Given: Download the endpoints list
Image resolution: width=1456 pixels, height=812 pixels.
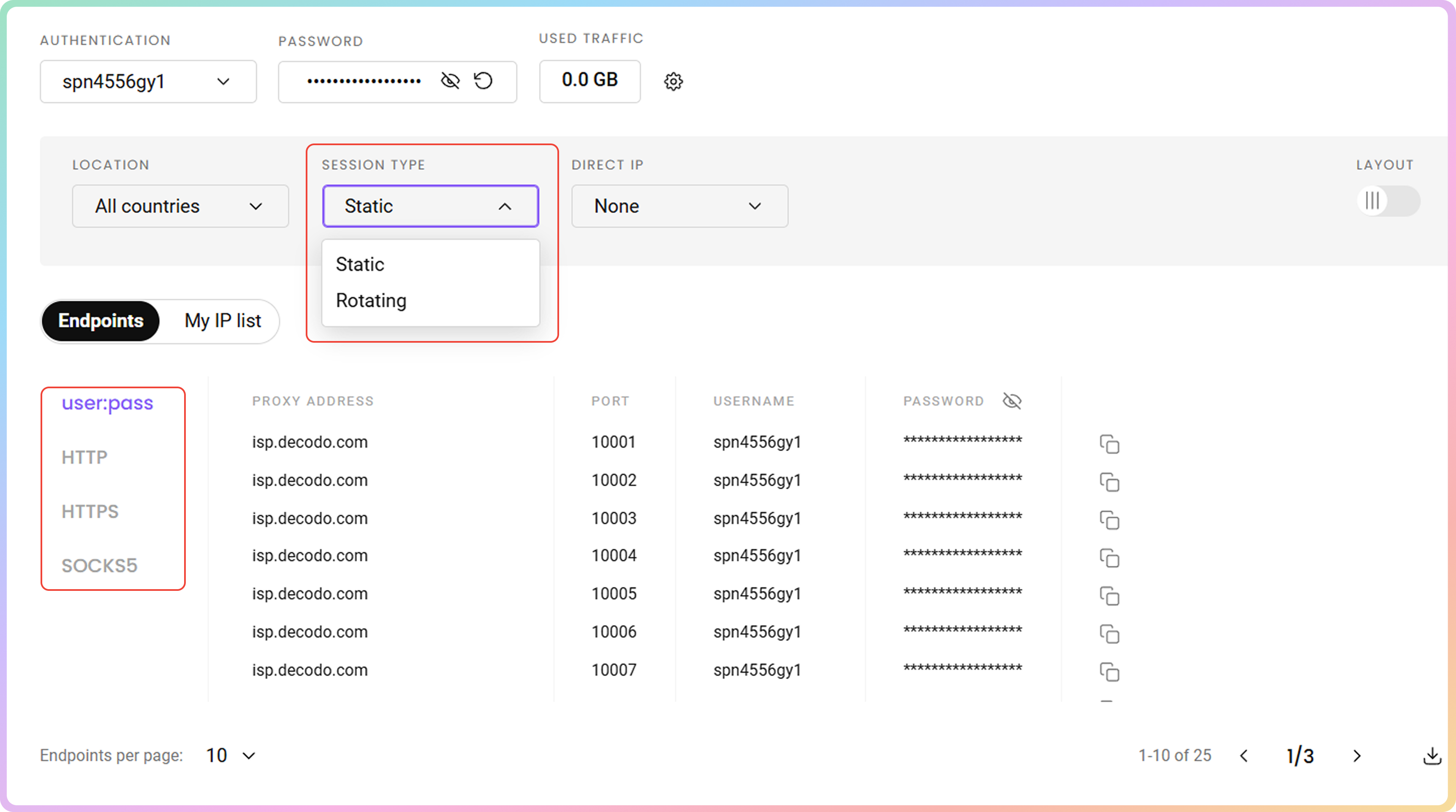Looking at the screenshot, I should point(1432,755).
